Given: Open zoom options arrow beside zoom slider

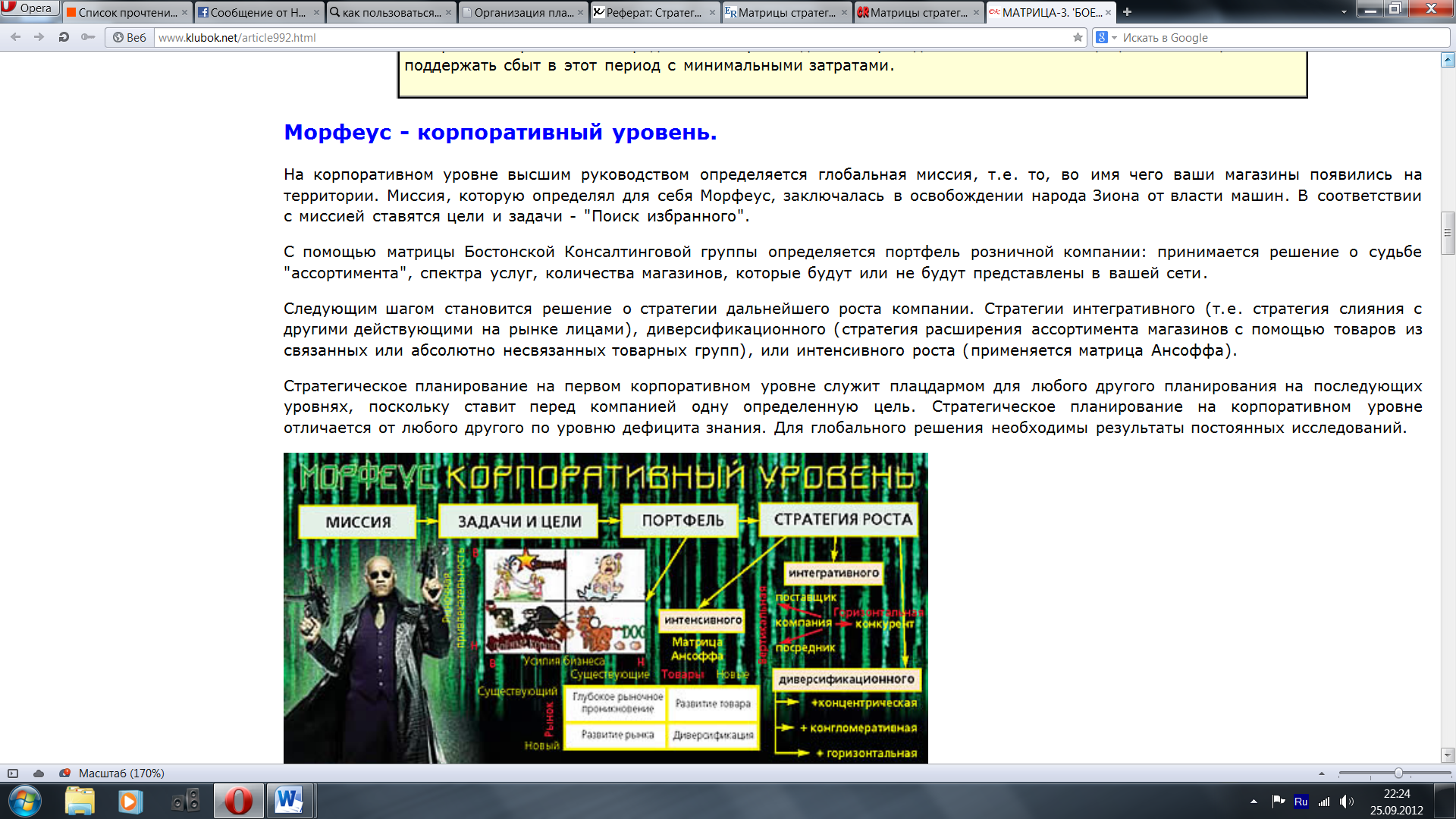Looking at the screenshot, I should [x=1322, y=773].
